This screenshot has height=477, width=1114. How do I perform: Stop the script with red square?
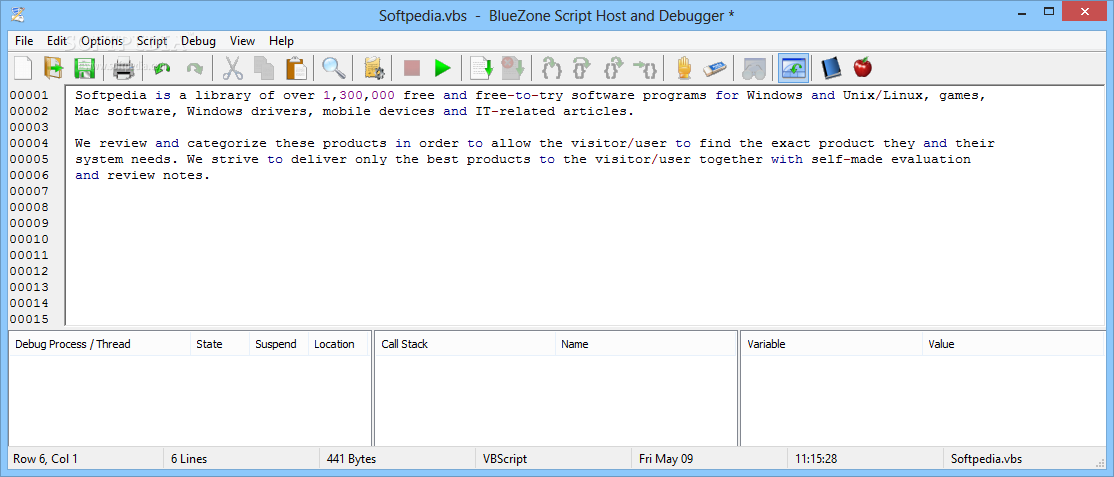point(412,68)
